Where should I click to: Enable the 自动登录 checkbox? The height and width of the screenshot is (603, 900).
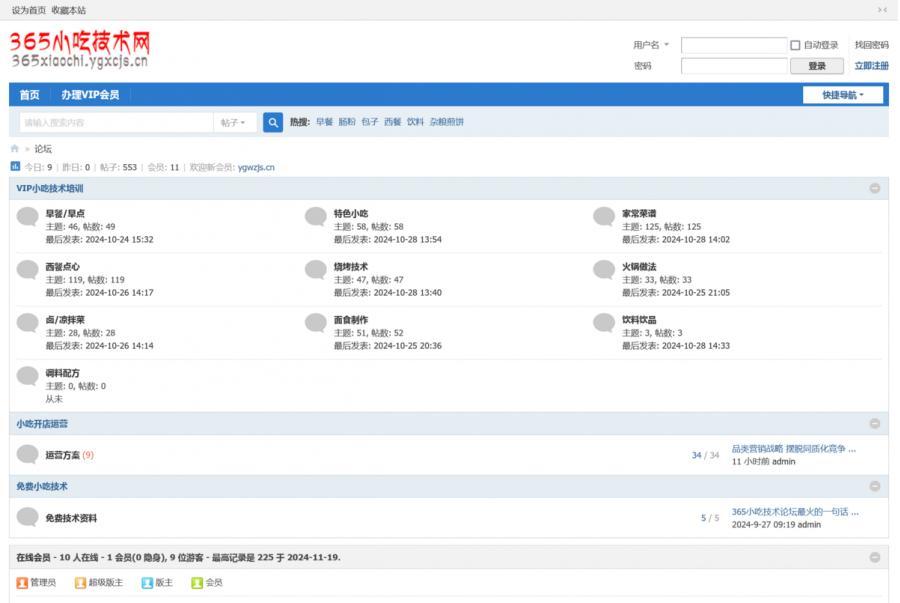point(795,45)
